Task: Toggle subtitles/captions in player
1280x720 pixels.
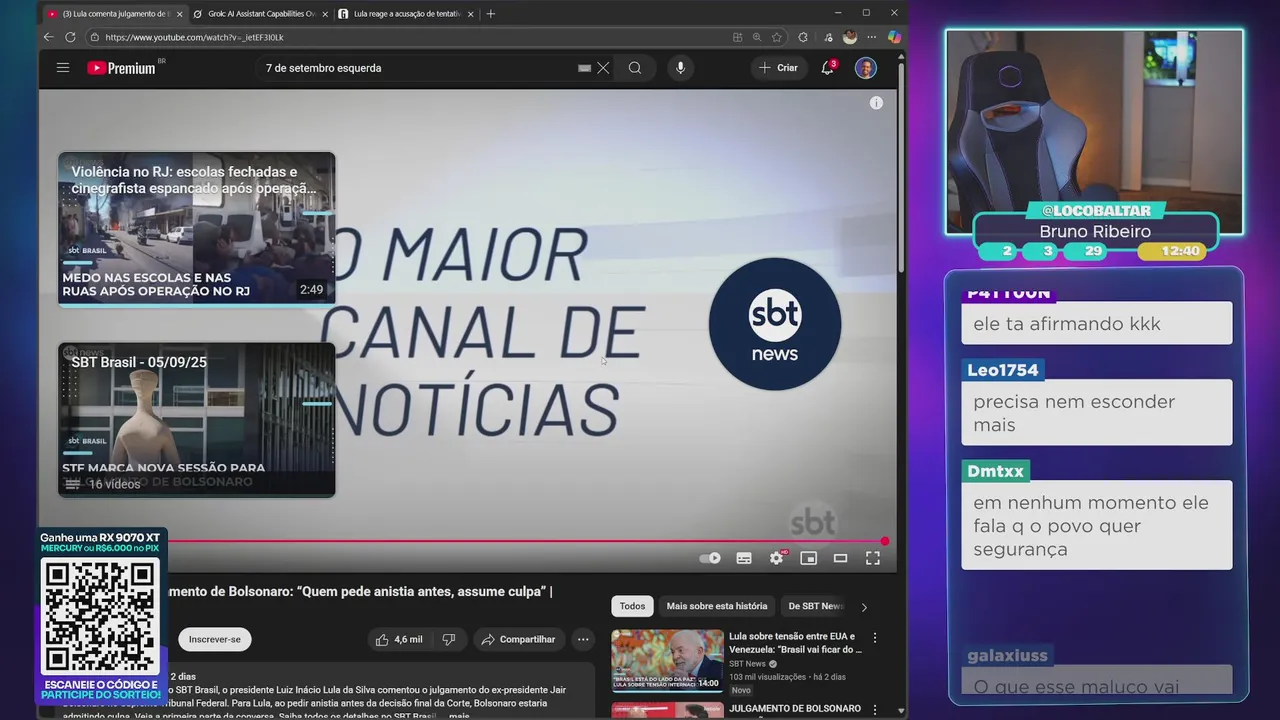Action: tap(744, 558)
